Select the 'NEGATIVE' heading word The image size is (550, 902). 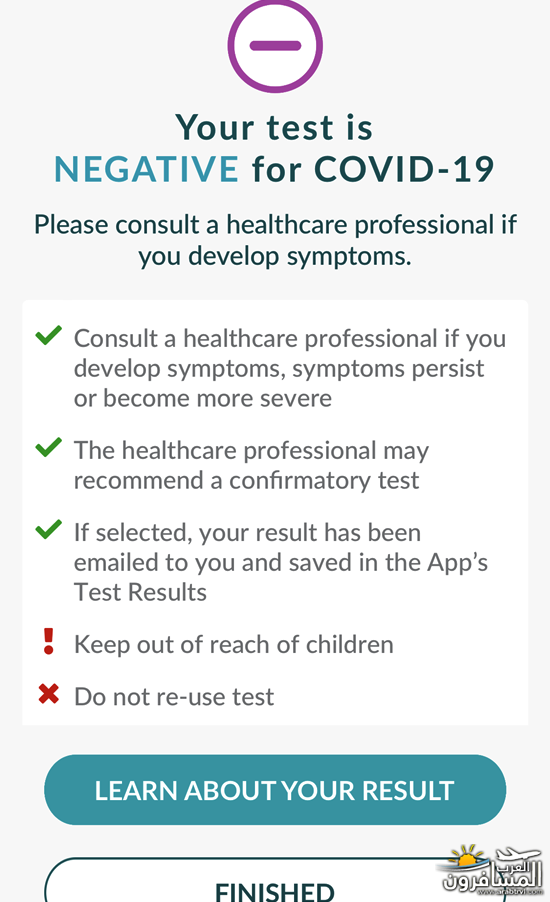pyautogui.click(x=146, y=169)
